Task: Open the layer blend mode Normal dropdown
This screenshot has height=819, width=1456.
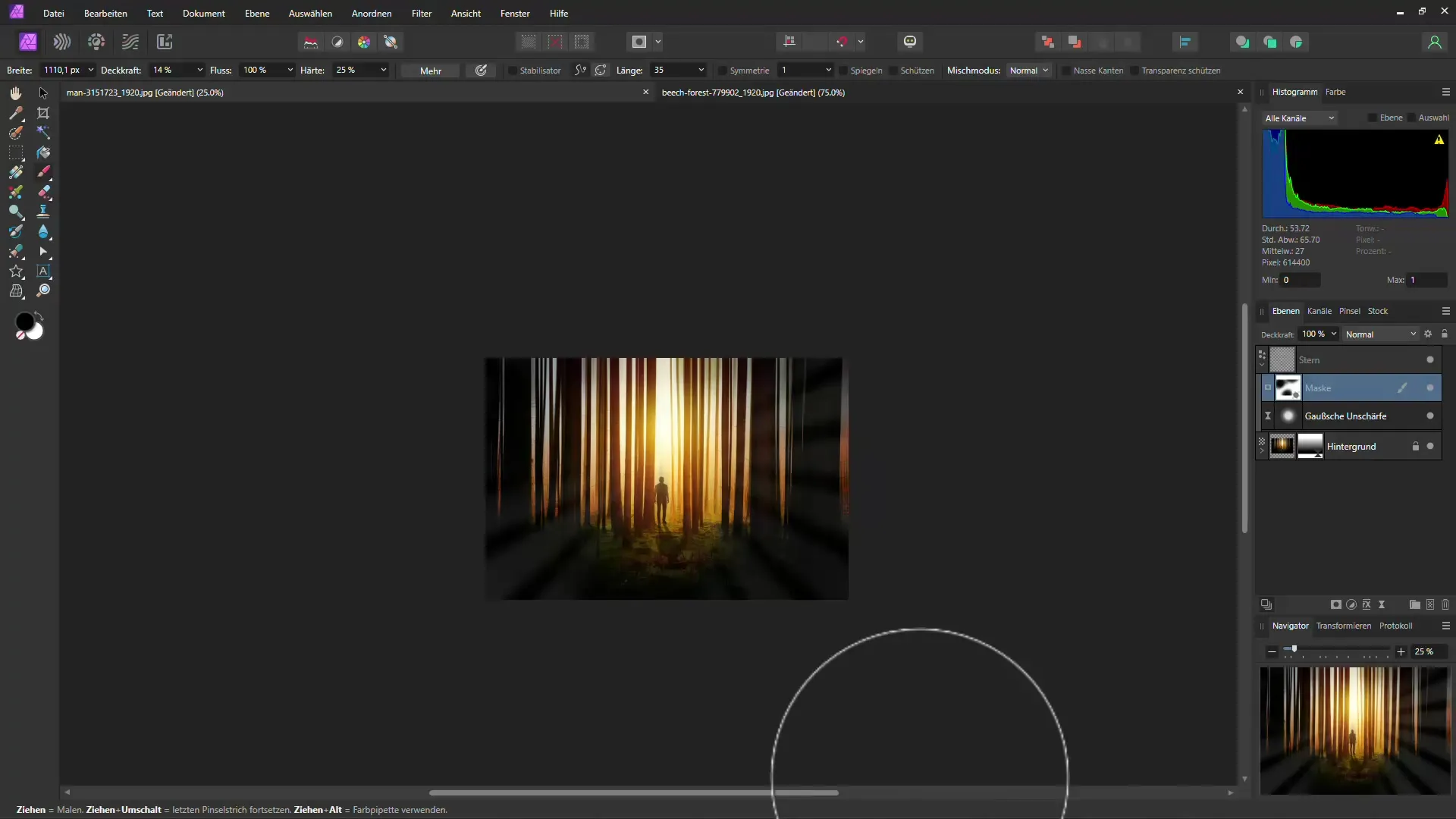Action: pyautogui.click(x=1380, y=334)
